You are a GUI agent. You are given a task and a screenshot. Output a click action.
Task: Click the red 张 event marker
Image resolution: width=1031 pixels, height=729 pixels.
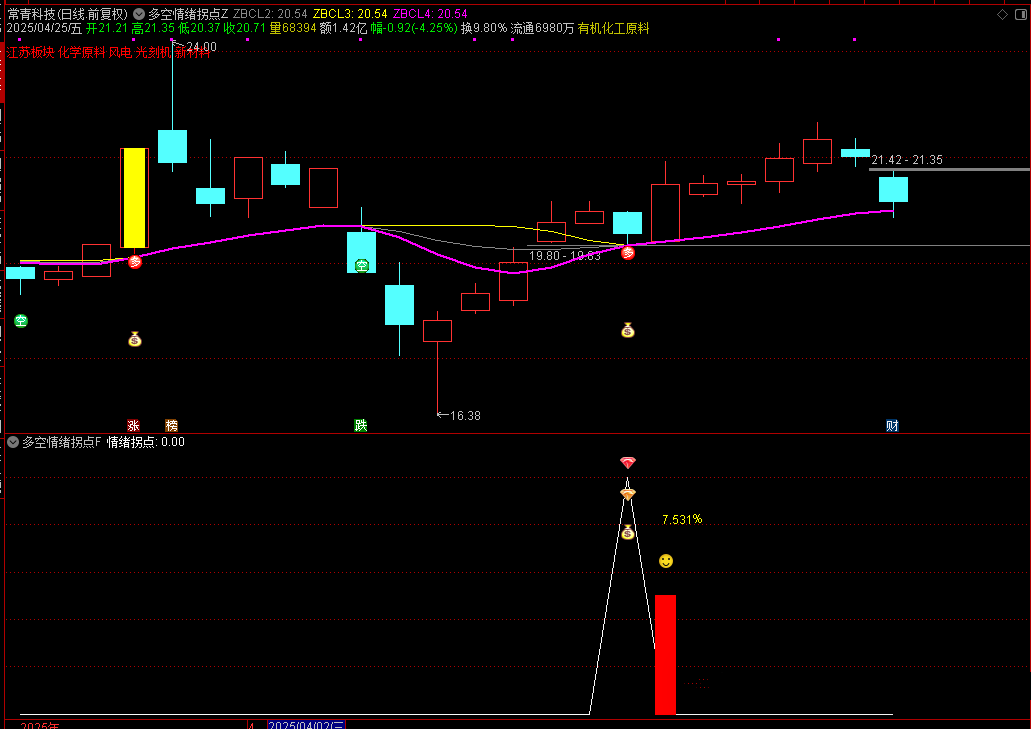[133, 425]
